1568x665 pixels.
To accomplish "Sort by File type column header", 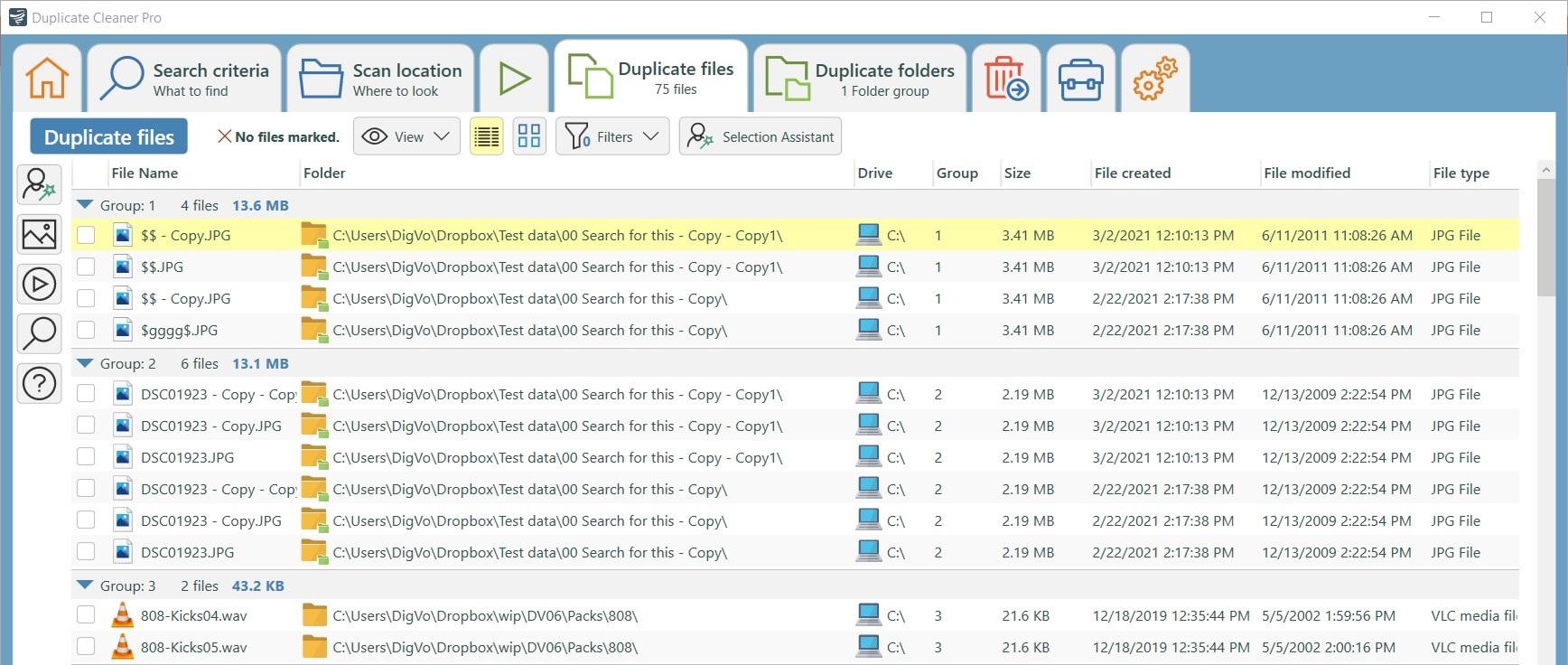I will click(1461, 173).
